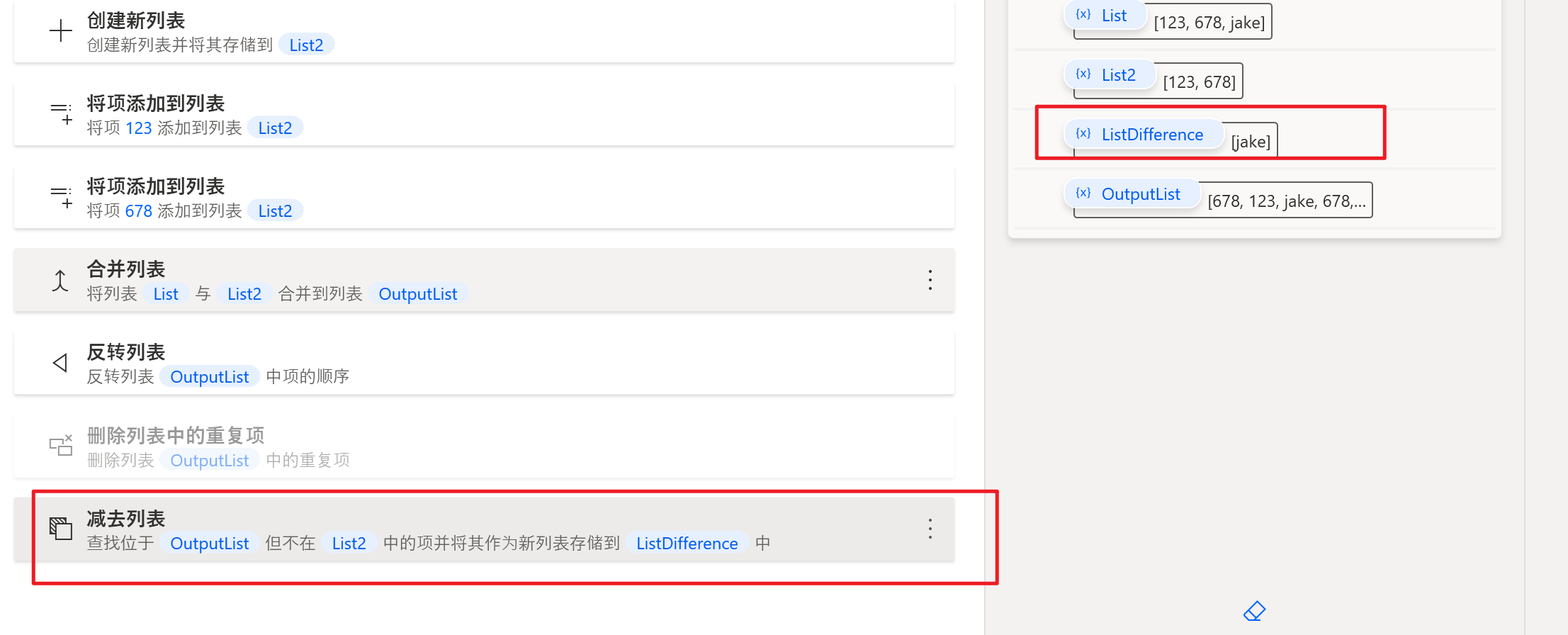Click the reverse list triangle icon
Viewport: 1568px width, 635px height.
click(60, 363)
